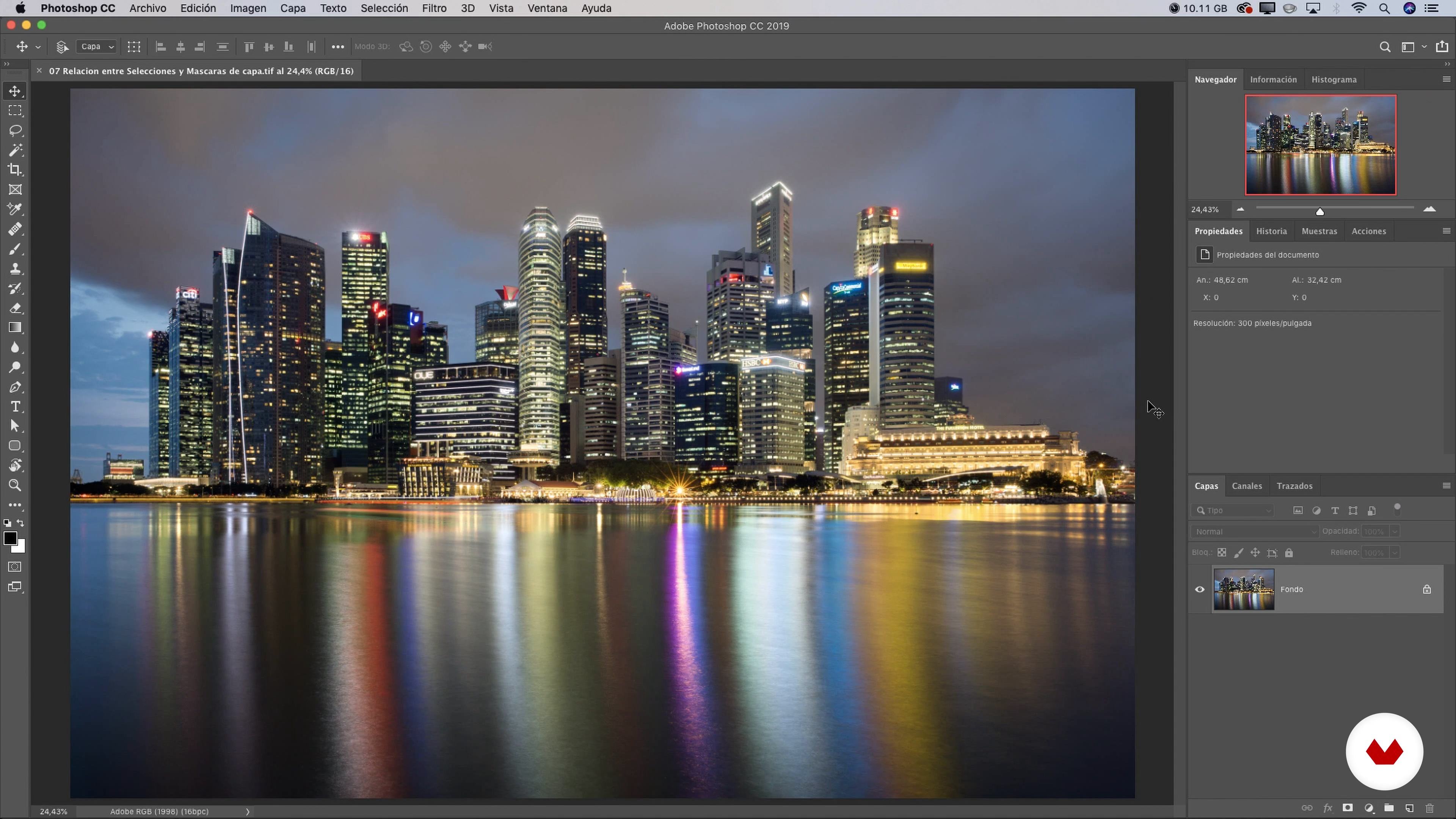The width and height of the screenshot is (1456, 819).
Task: Select the Gradient tool
Action: 15,328
